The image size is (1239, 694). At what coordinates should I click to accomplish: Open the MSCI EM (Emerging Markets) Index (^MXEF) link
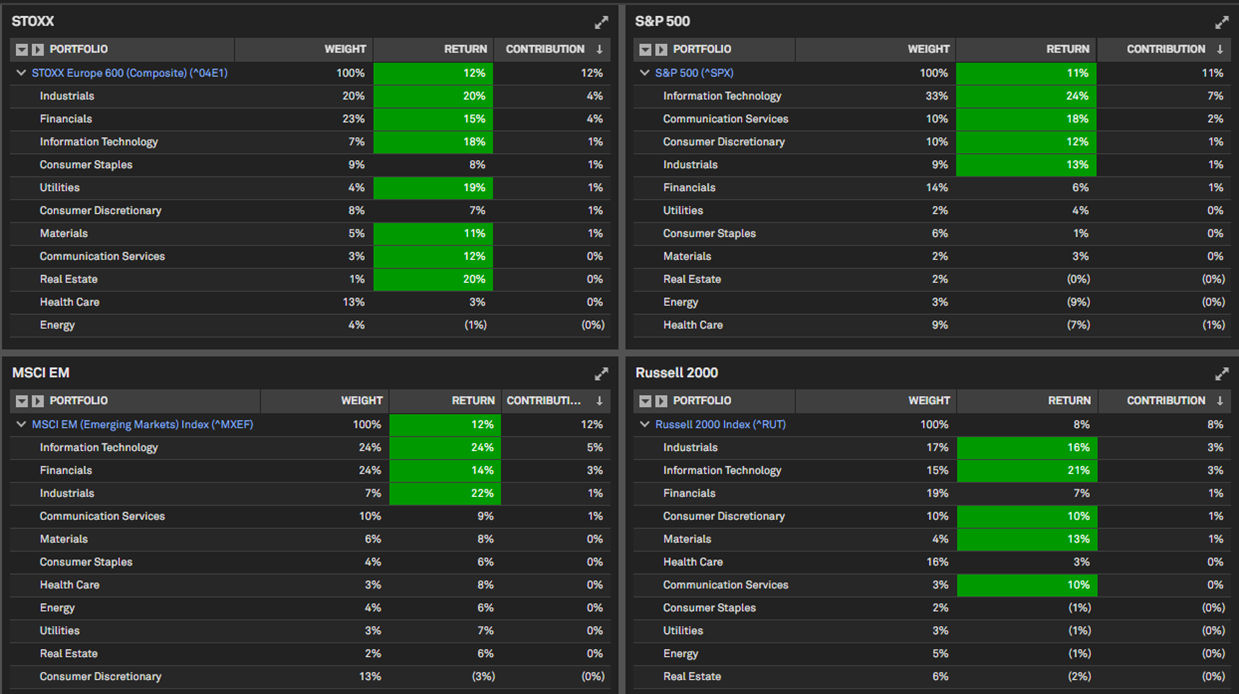click(143, 425)
